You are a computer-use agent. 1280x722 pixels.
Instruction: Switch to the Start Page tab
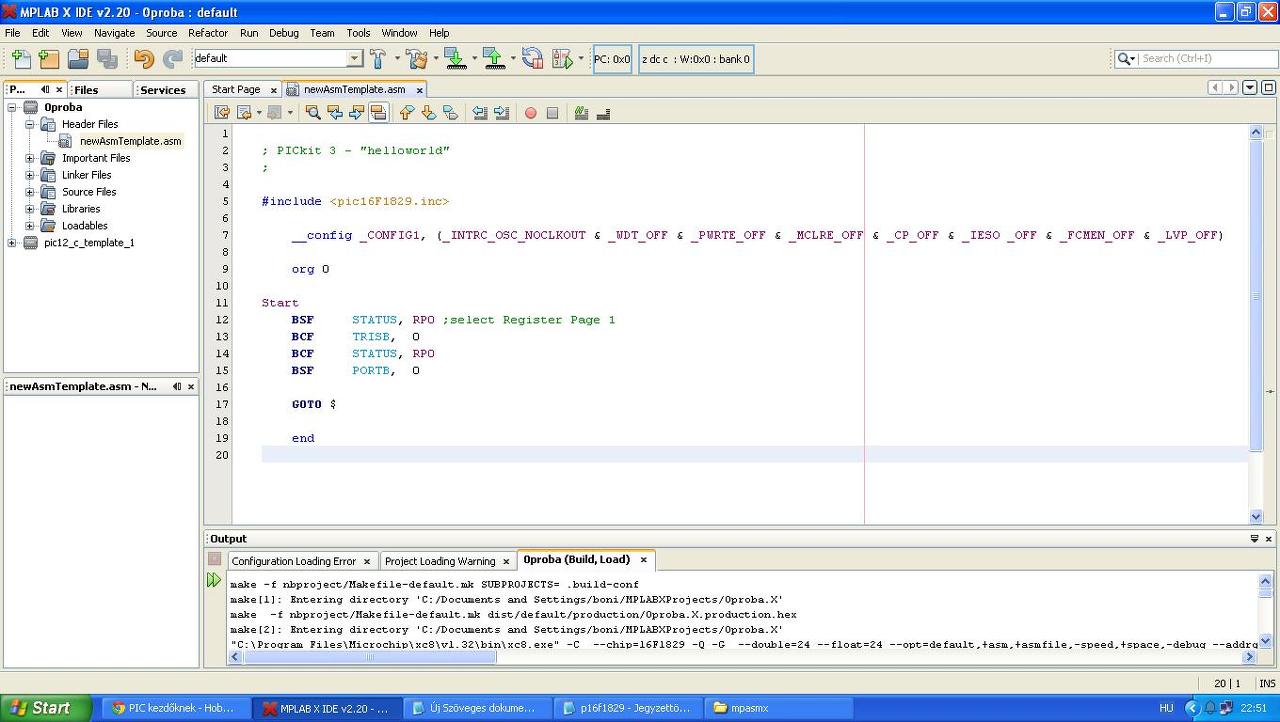[235, 89]
